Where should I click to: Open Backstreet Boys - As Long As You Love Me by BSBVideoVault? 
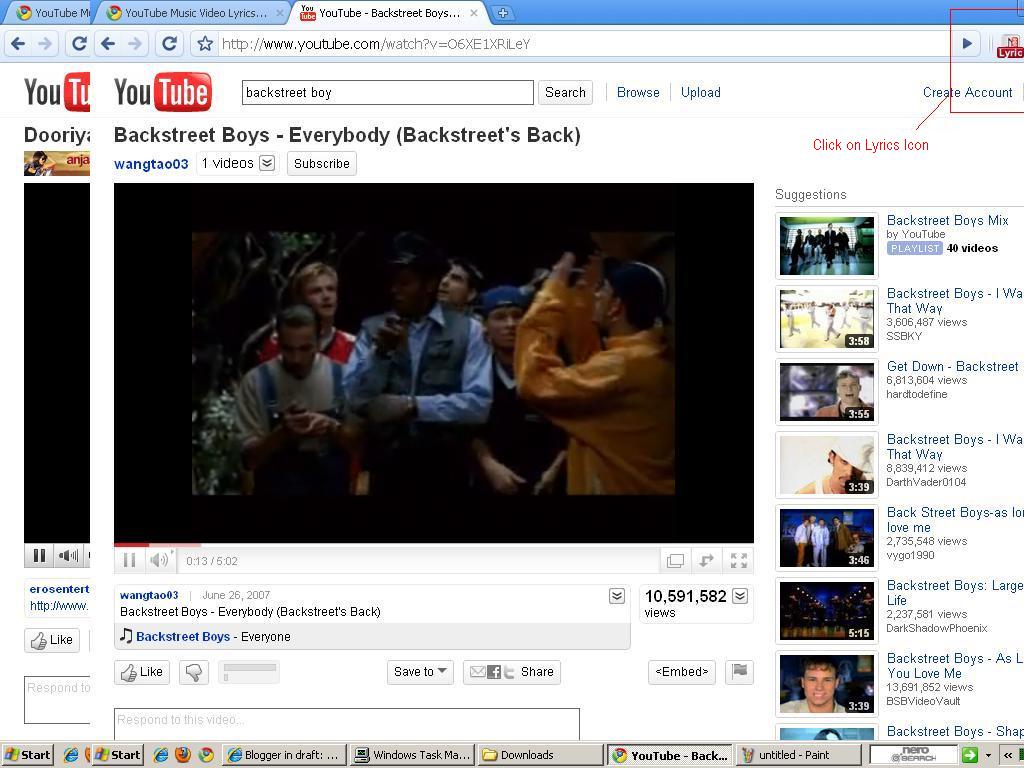(955, 665)
